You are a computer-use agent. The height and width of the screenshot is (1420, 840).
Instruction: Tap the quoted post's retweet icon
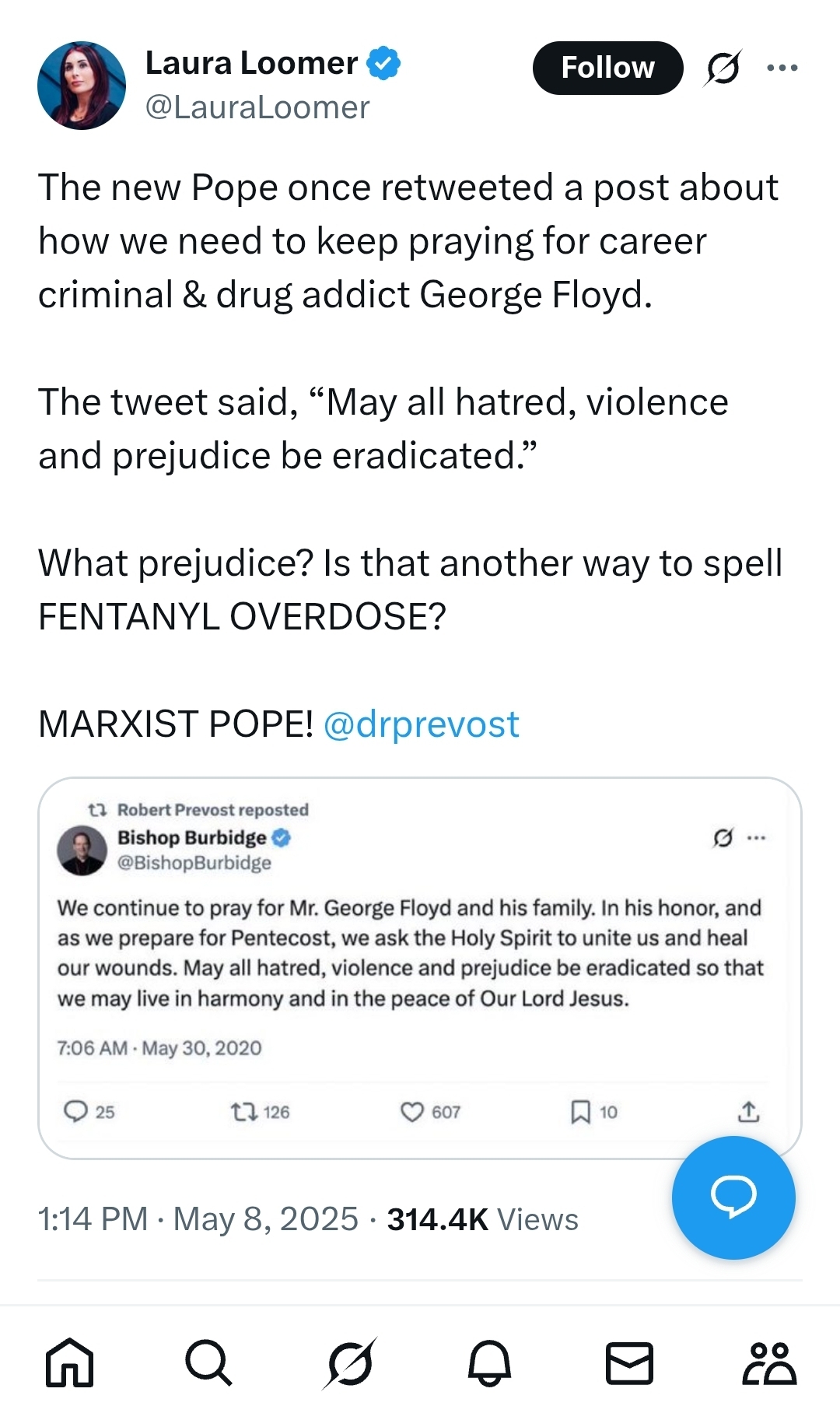243,1112
